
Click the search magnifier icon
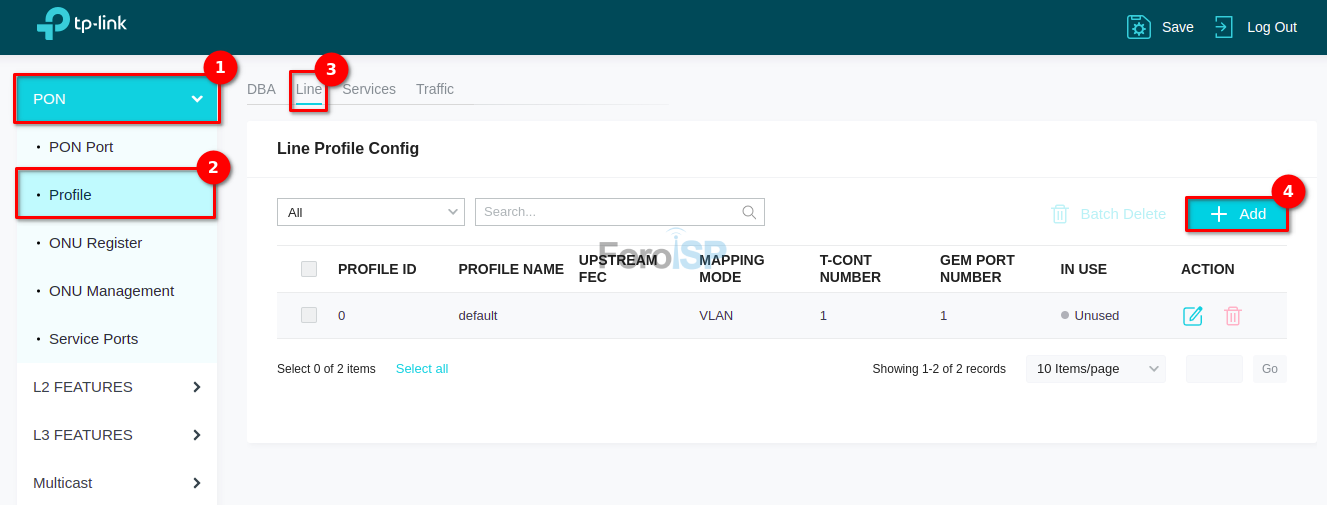click(749, 212)
